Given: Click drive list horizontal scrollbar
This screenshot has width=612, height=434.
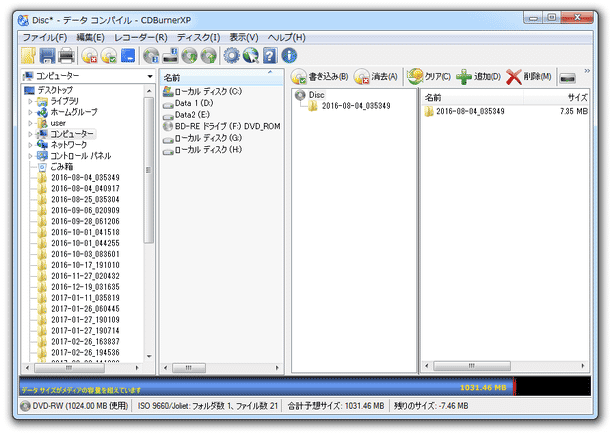Looking at the screenshot, I should coord(189,368).
